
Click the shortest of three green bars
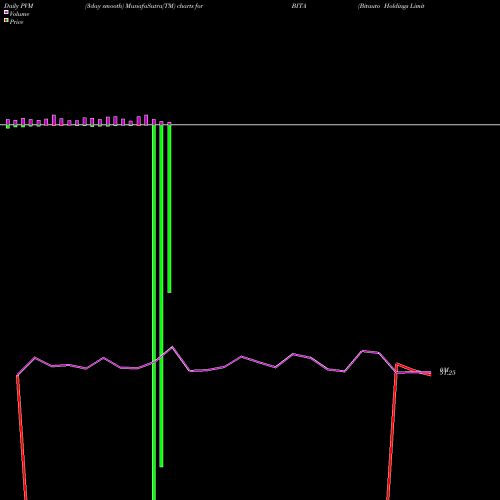coord(169,208)
